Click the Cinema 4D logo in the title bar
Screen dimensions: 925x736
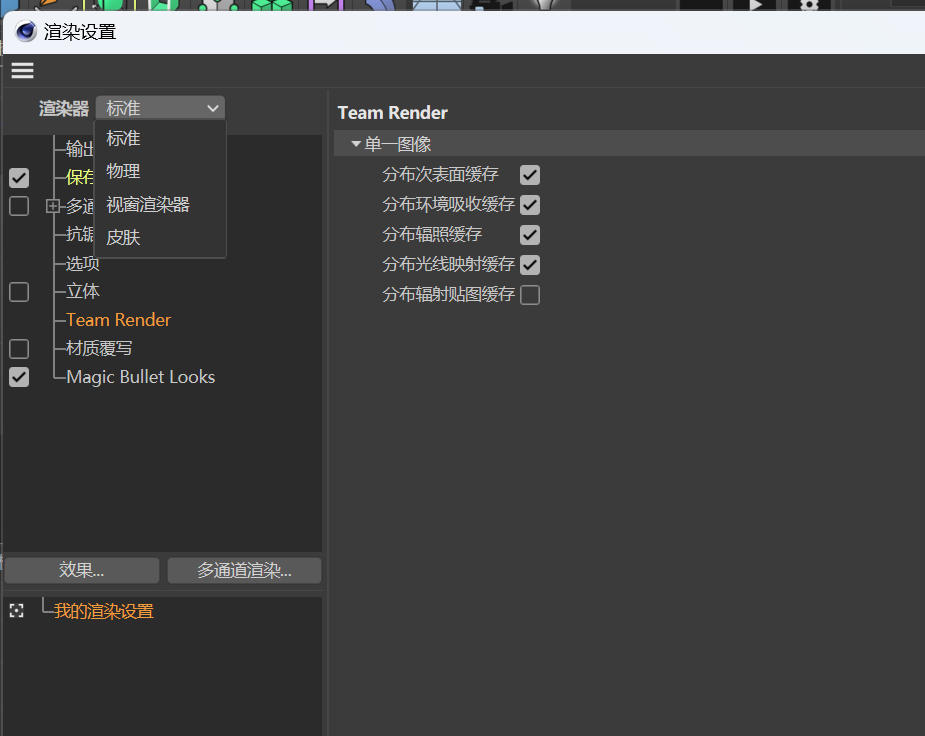[25, 31]
